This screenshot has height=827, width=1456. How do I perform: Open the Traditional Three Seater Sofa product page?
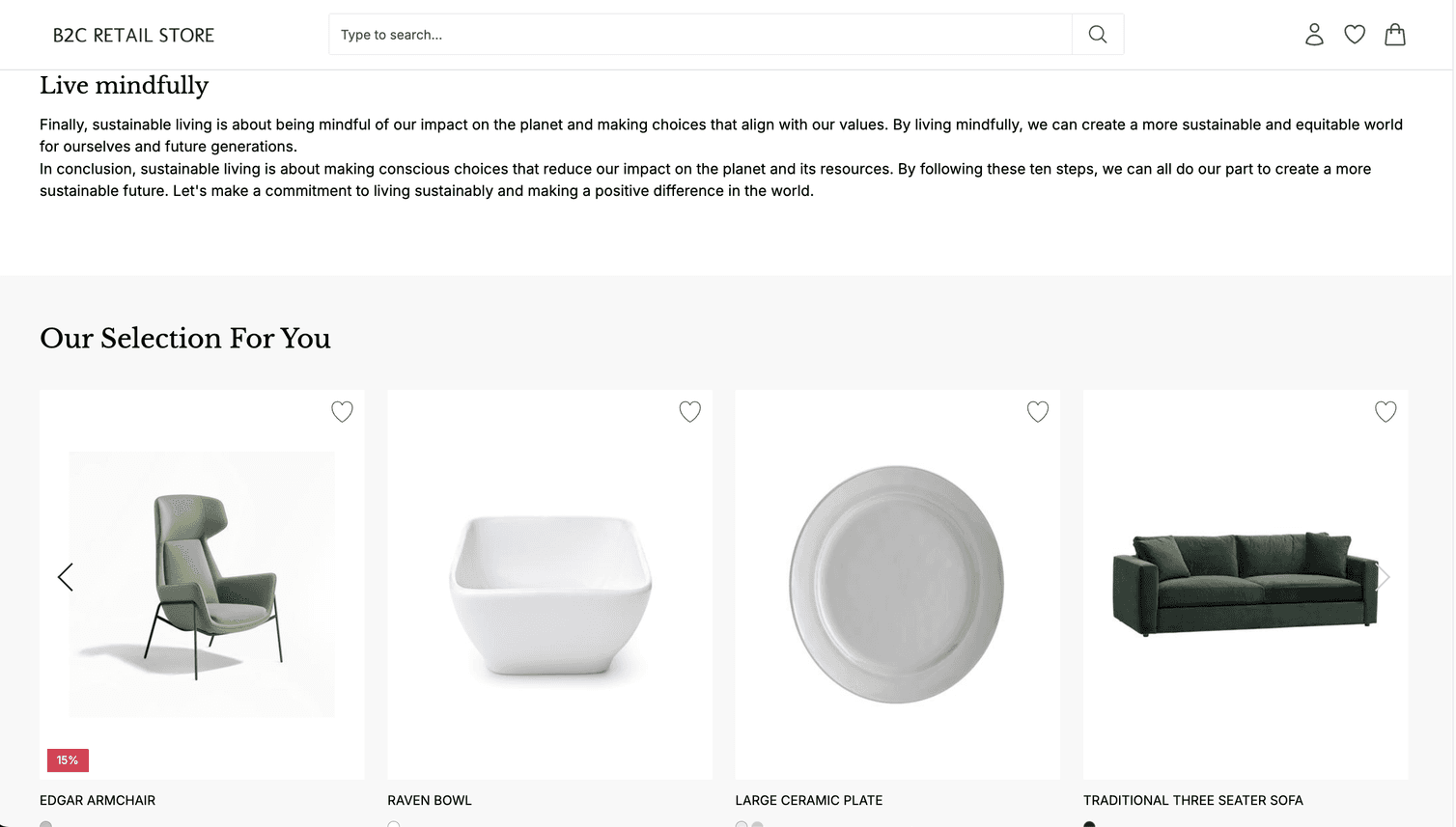pos(1192,800)
